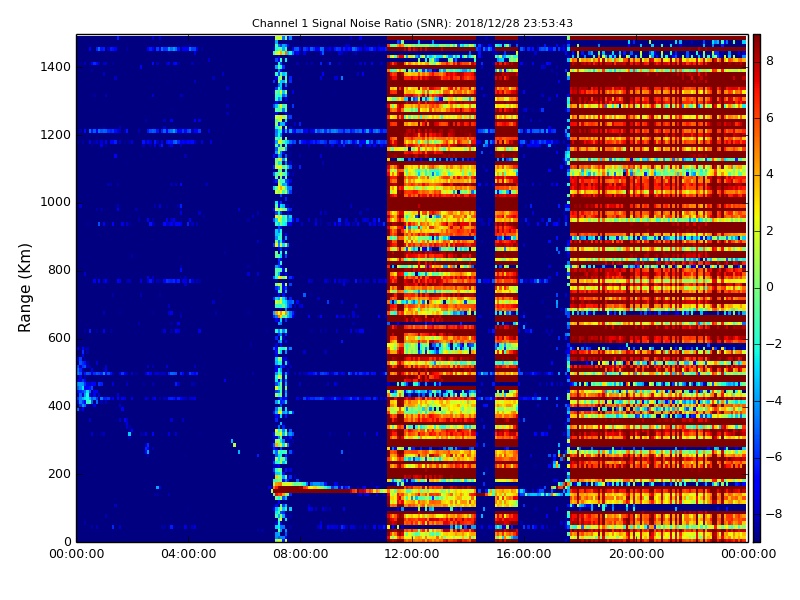Click the 12:00:00 time tick label

pos(412,554)
